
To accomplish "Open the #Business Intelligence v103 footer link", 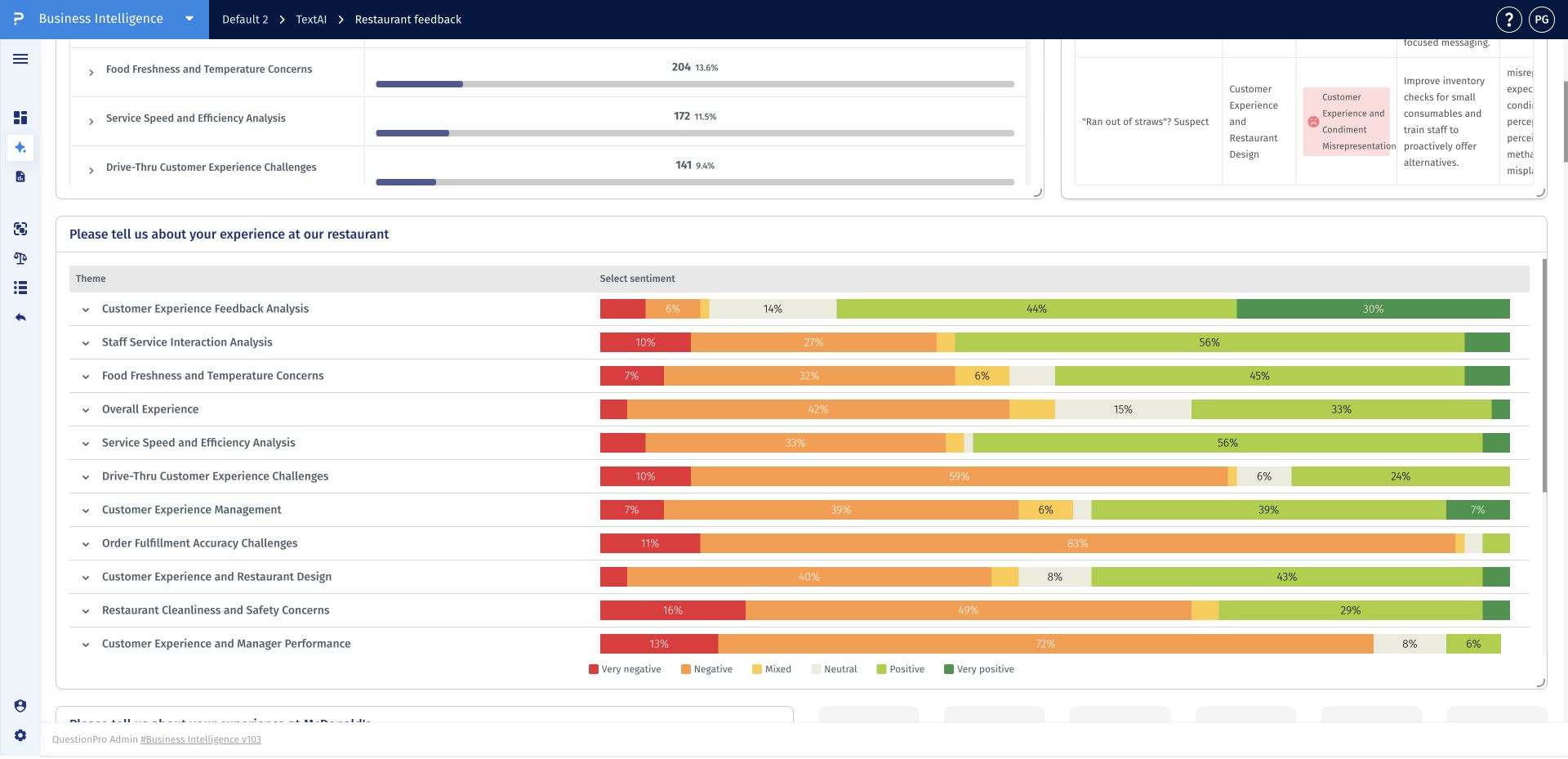I will pos(201,739).
